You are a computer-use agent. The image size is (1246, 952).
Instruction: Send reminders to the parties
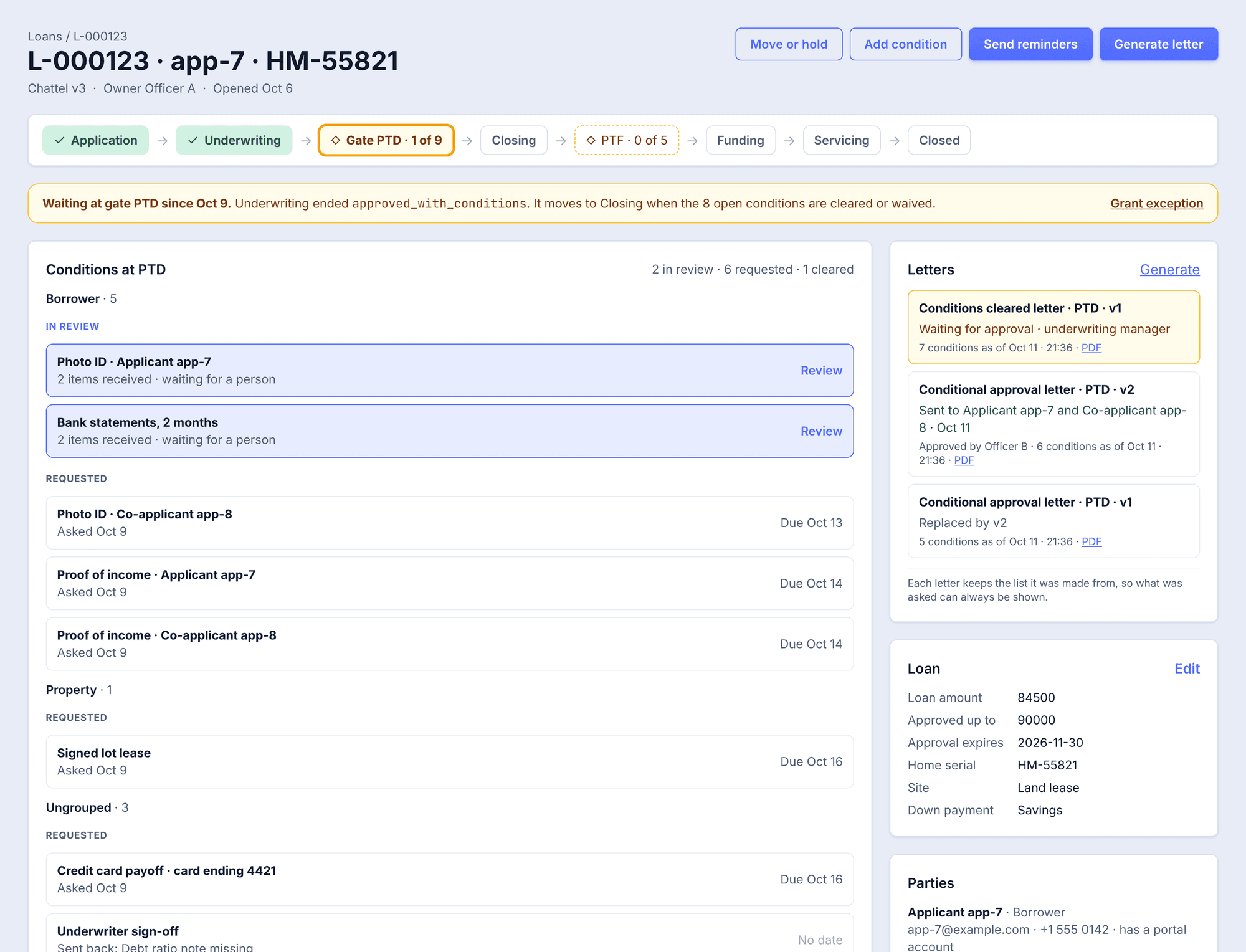1030,44
